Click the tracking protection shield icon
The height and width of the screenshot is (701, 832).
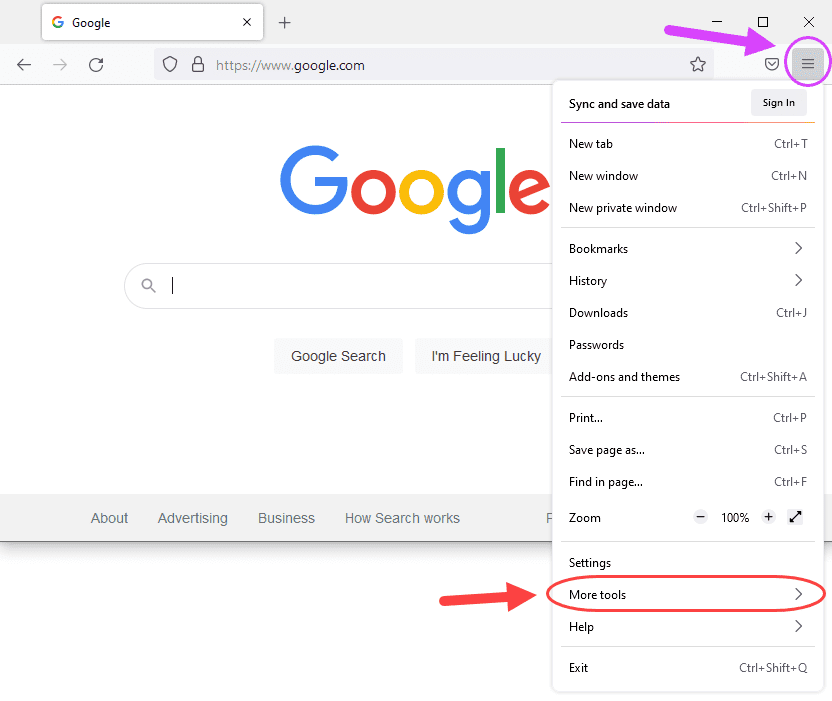pos(170,64)
